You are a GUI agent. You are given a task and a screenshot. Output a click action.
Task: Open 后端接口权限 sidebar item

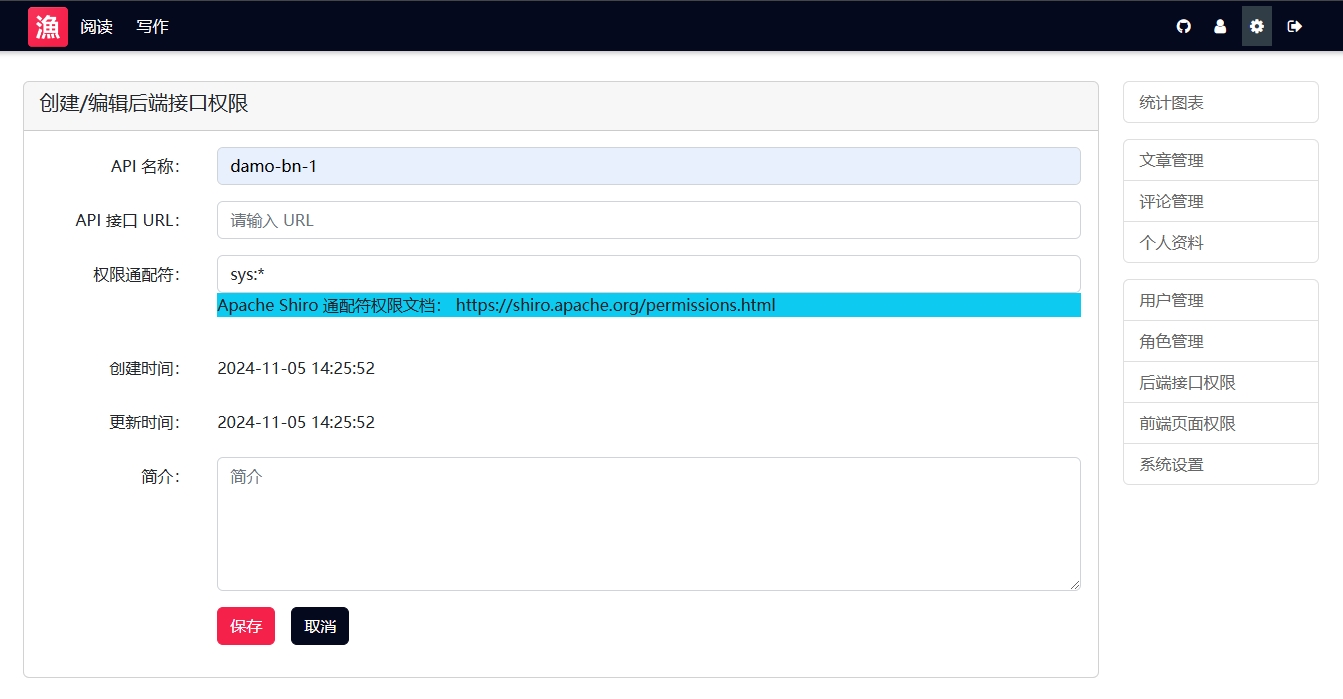click(x=1220, y=382)
